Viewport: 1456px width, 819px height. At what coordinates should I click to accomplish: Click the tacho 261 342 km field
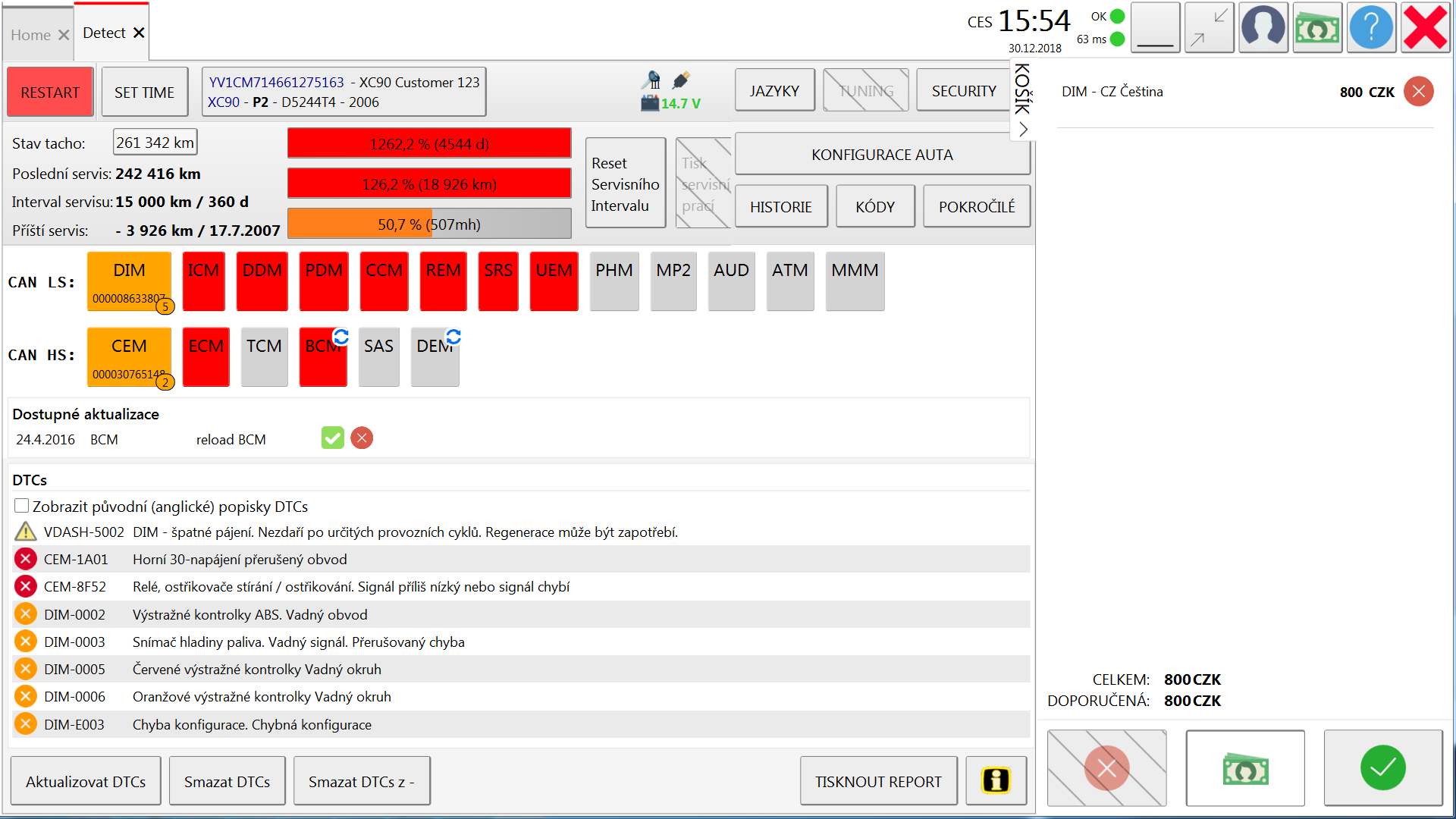tap(155, 143)
